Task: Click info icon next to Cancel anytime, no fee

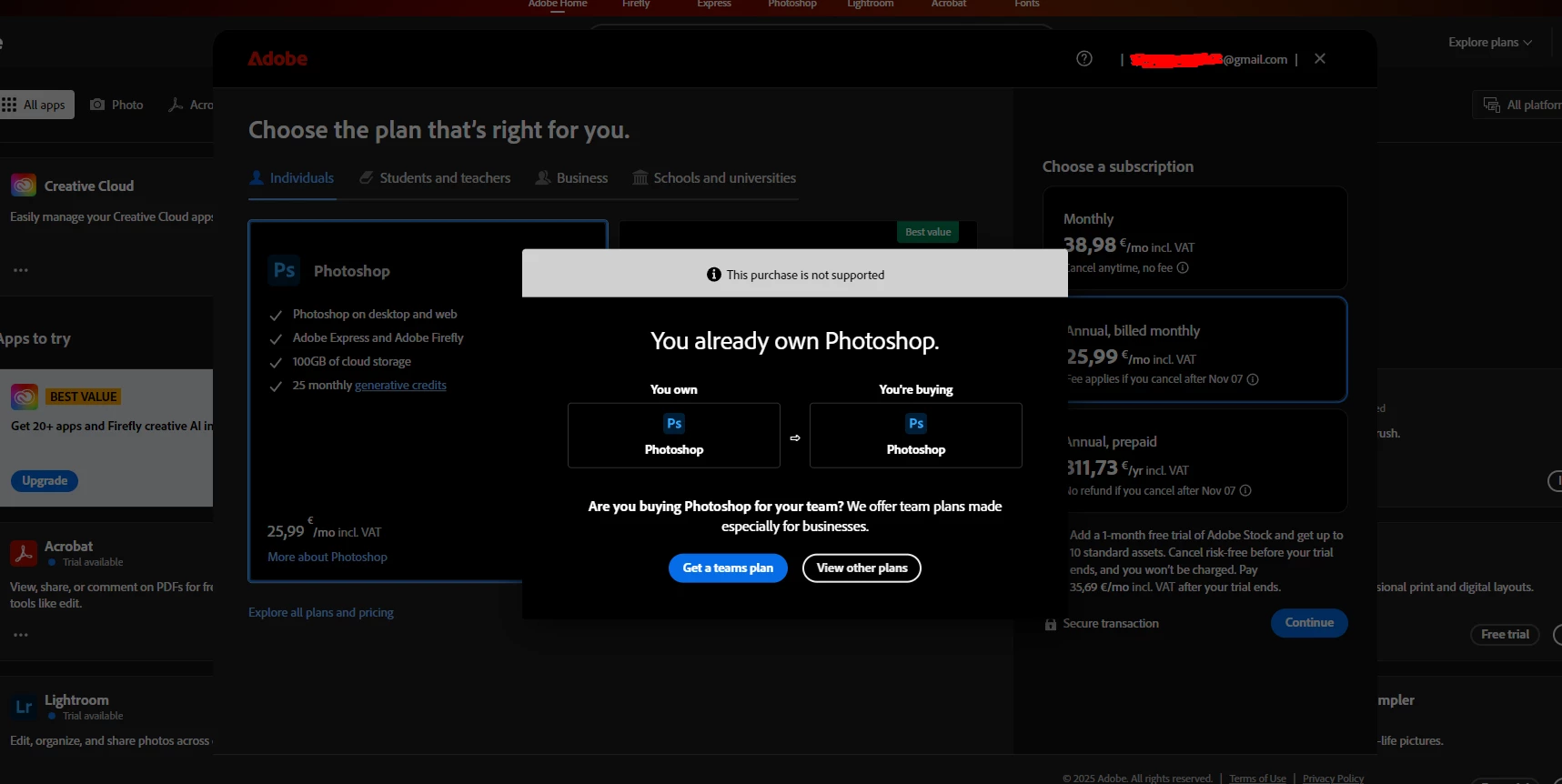Action: tap(1183, 268)
